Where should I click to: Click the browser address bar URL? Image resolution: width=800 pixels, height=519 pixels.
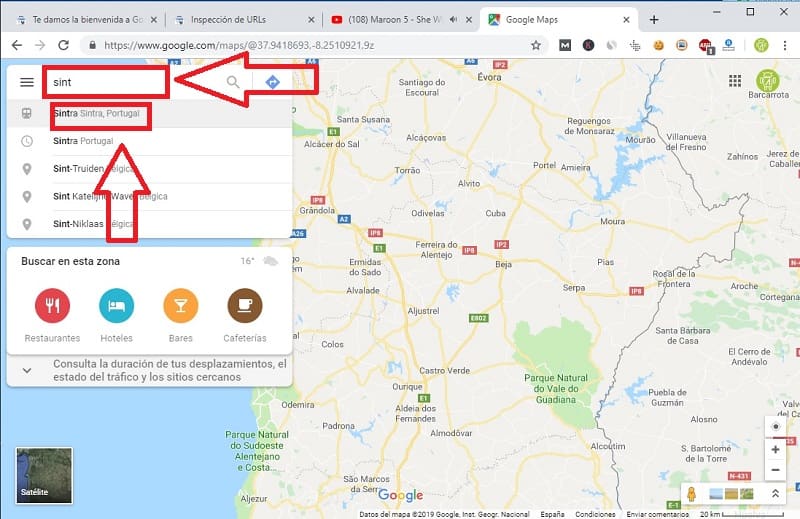pos(239,45)
